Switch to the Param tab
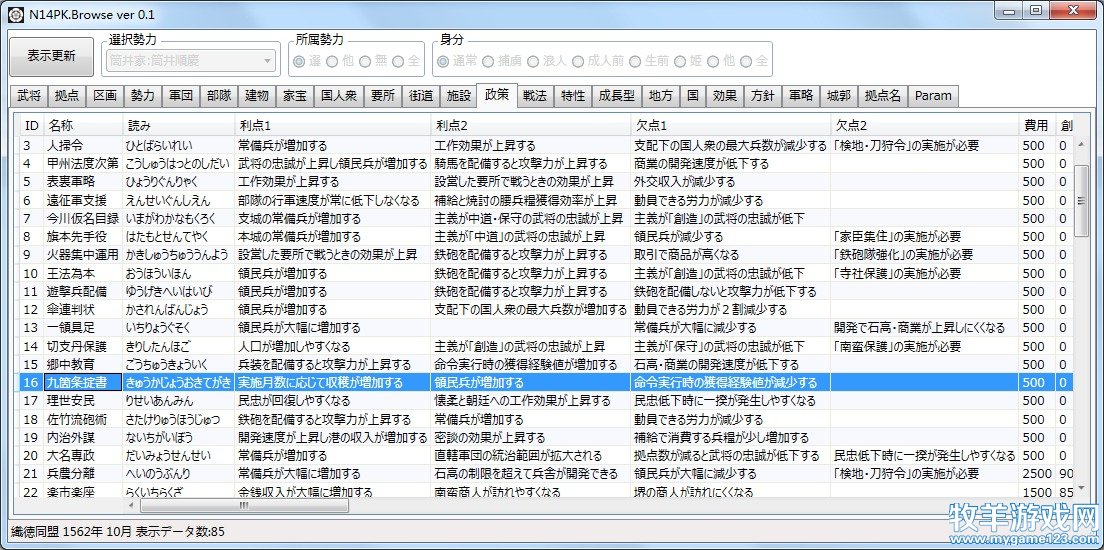 click(933, 96)
